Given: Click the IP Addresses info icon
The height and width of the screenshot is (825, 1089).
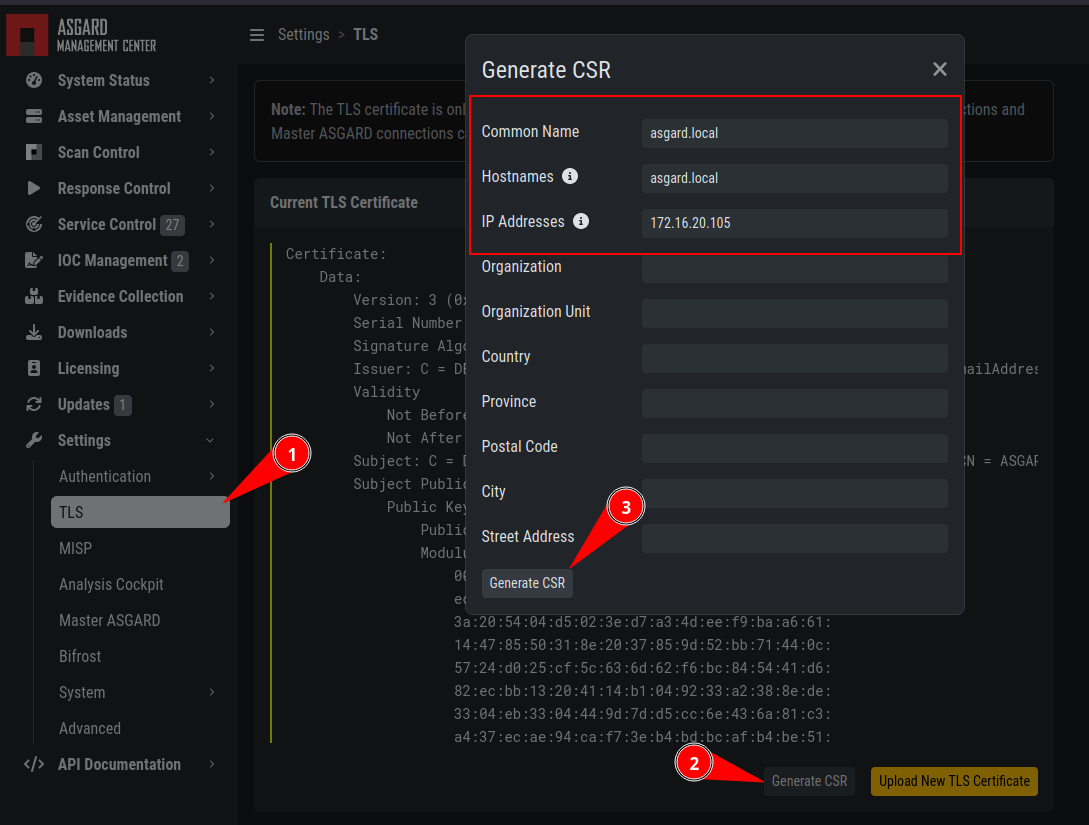Looking at the screenshot, I should (581, 222).
